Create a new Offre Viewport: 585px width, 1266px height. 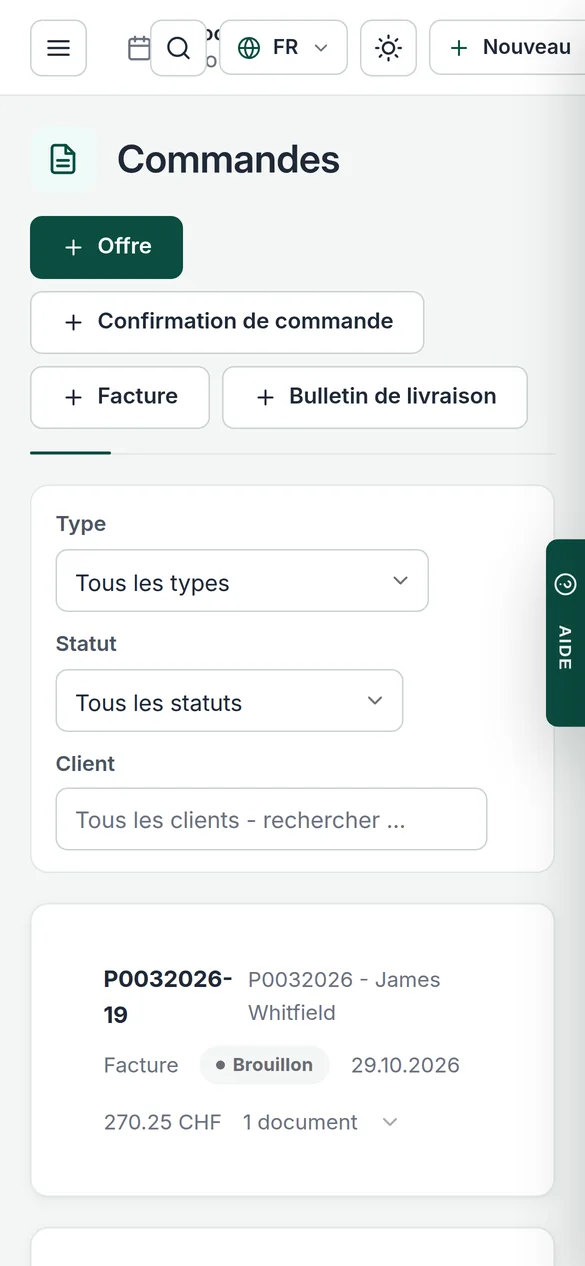(x=106, y=247)
